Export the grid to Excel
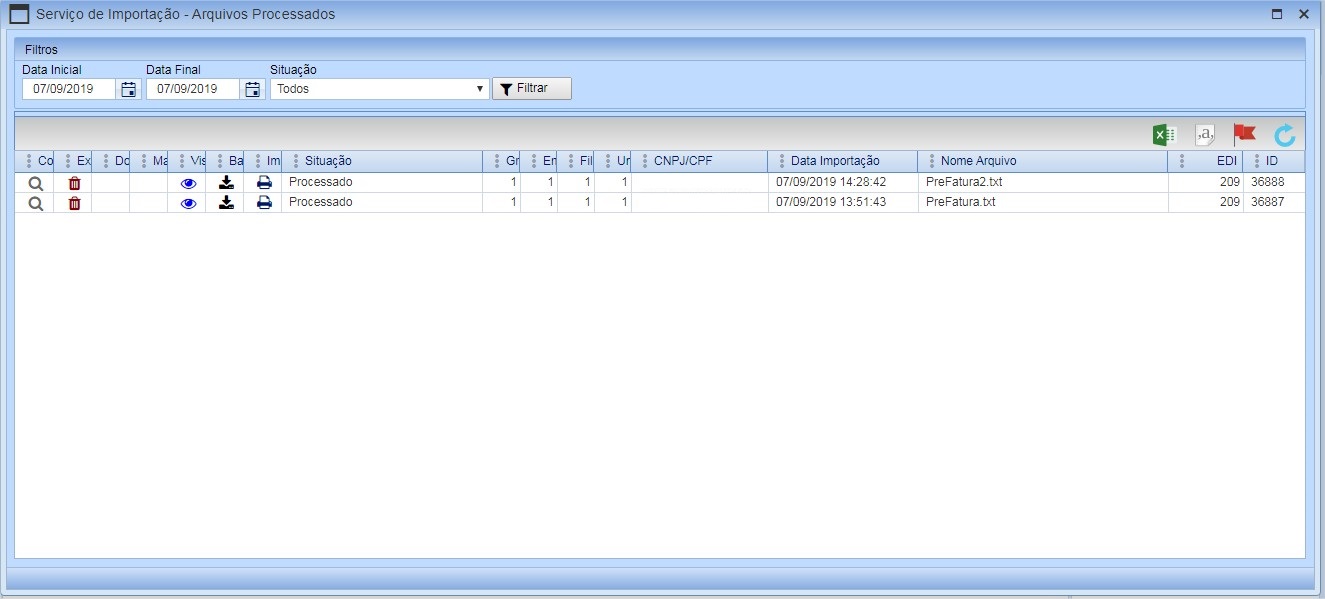Screen dimensions: 1325x599 [1164, 135]
